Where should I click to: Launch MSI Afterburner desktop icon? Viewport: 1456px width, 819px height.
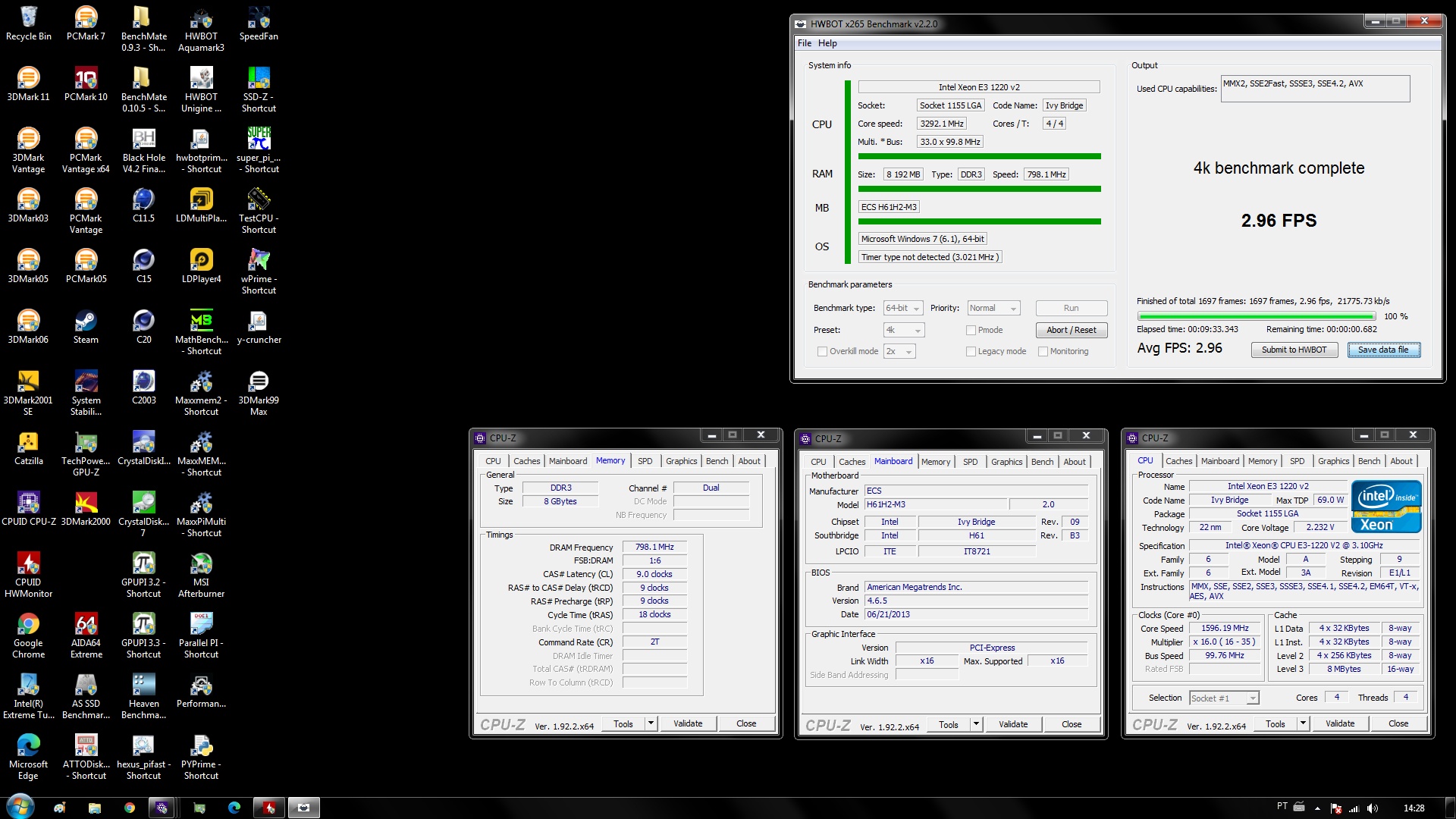pyautogui.click(x=201, y=575)
